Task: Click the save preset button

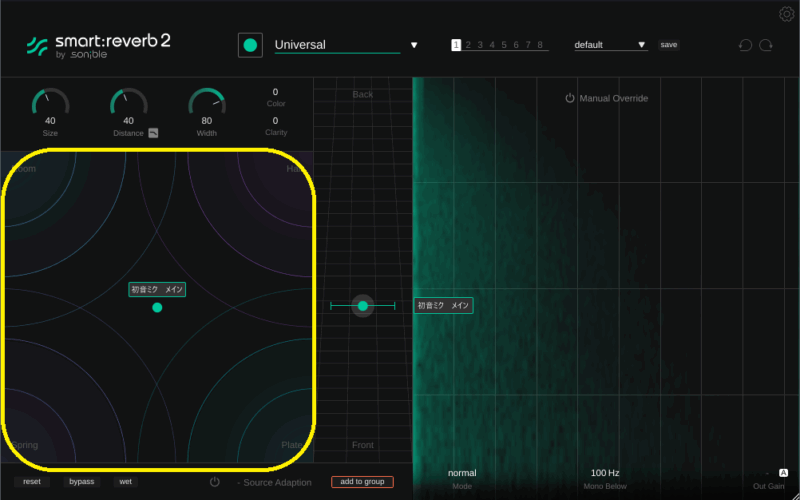Action: (x=668, y=45)
